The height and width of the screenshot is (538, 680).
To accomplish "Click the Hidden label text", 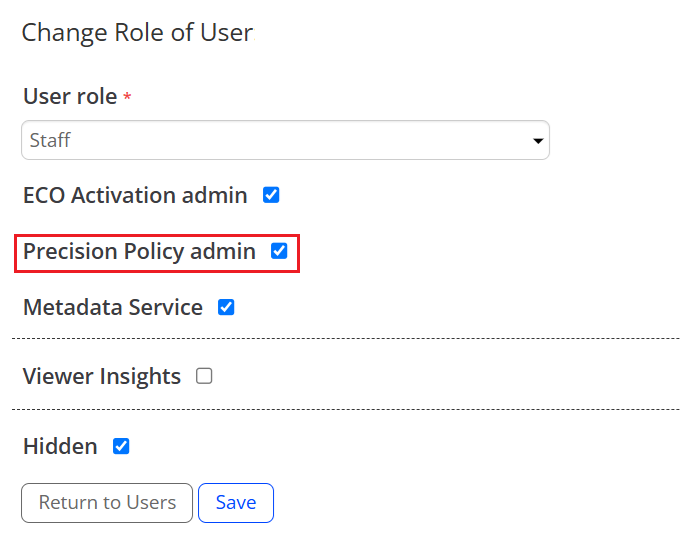I will point(60,446).
